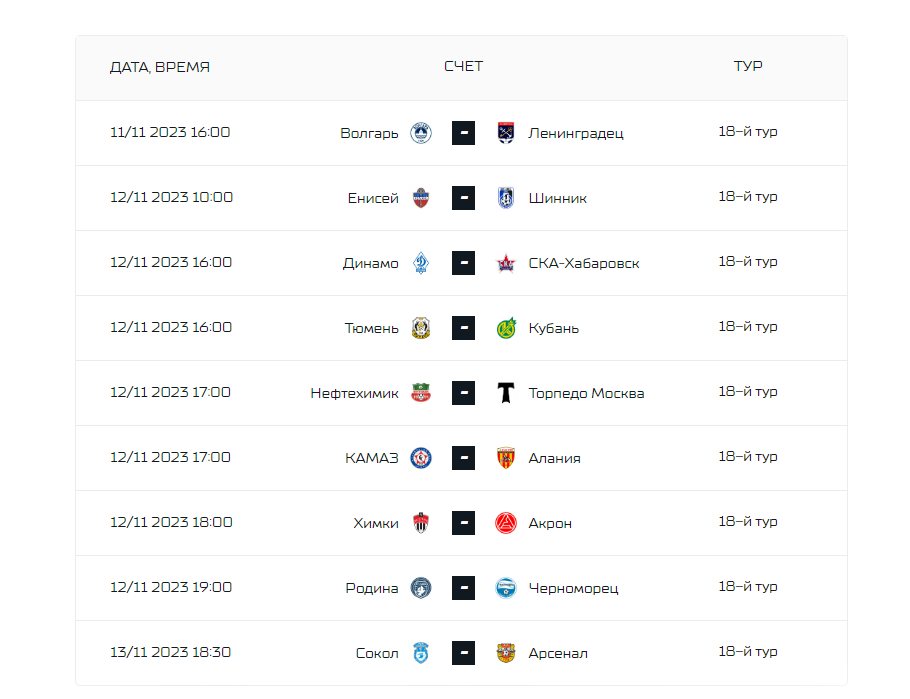Click the Торпедо Москва T logo
Viewport: 910px width, 699px height.
[506, 393]
